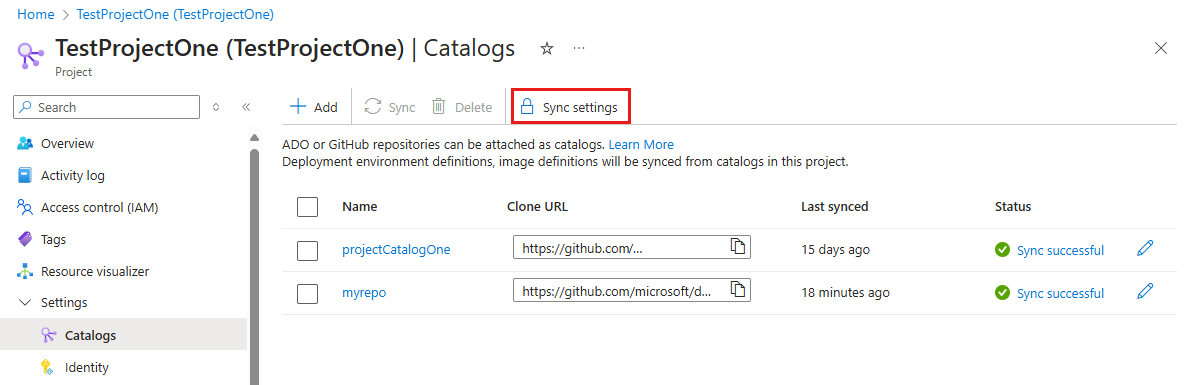
Task: Select the myrepo row checkbox
Action: (x=307, y=294)
